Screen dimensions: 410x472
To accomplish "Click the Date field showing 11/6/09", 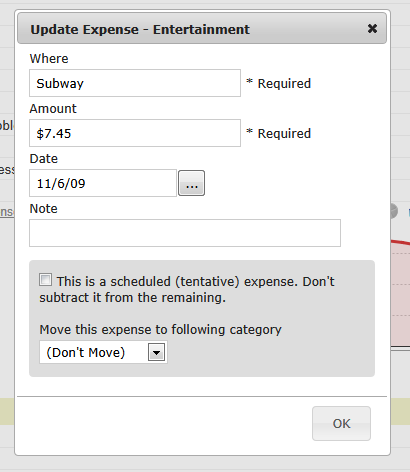I will pos(103,183).
